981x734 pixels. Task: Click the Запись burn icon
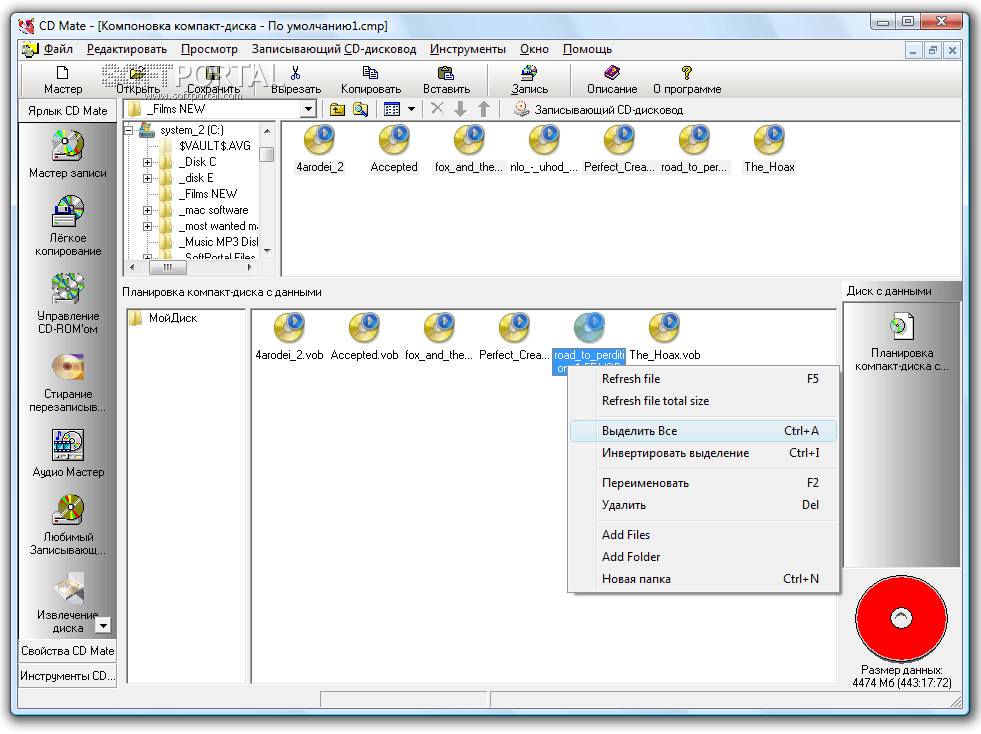pos(529,73)
